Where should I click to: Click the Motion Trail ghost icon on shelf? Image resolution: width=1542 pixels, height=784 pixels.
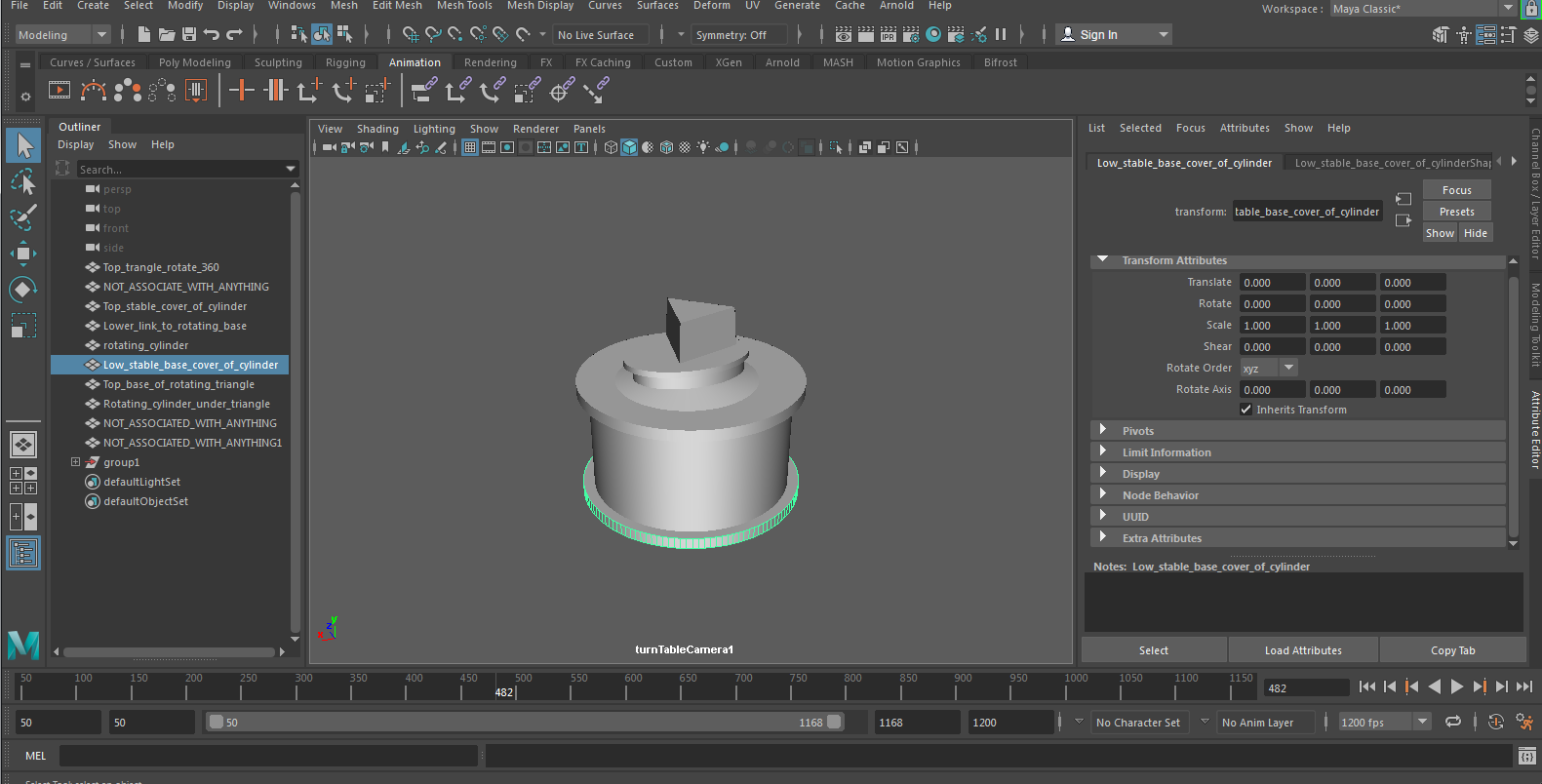tap(128, 92)
